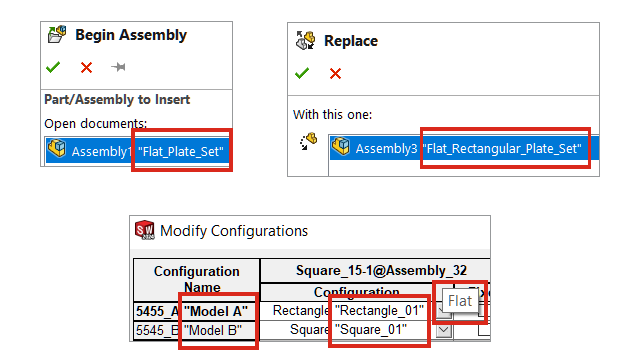Click the Assembly3 document icon
Screen dimensions: 640x360
click(x=341, y=146)
